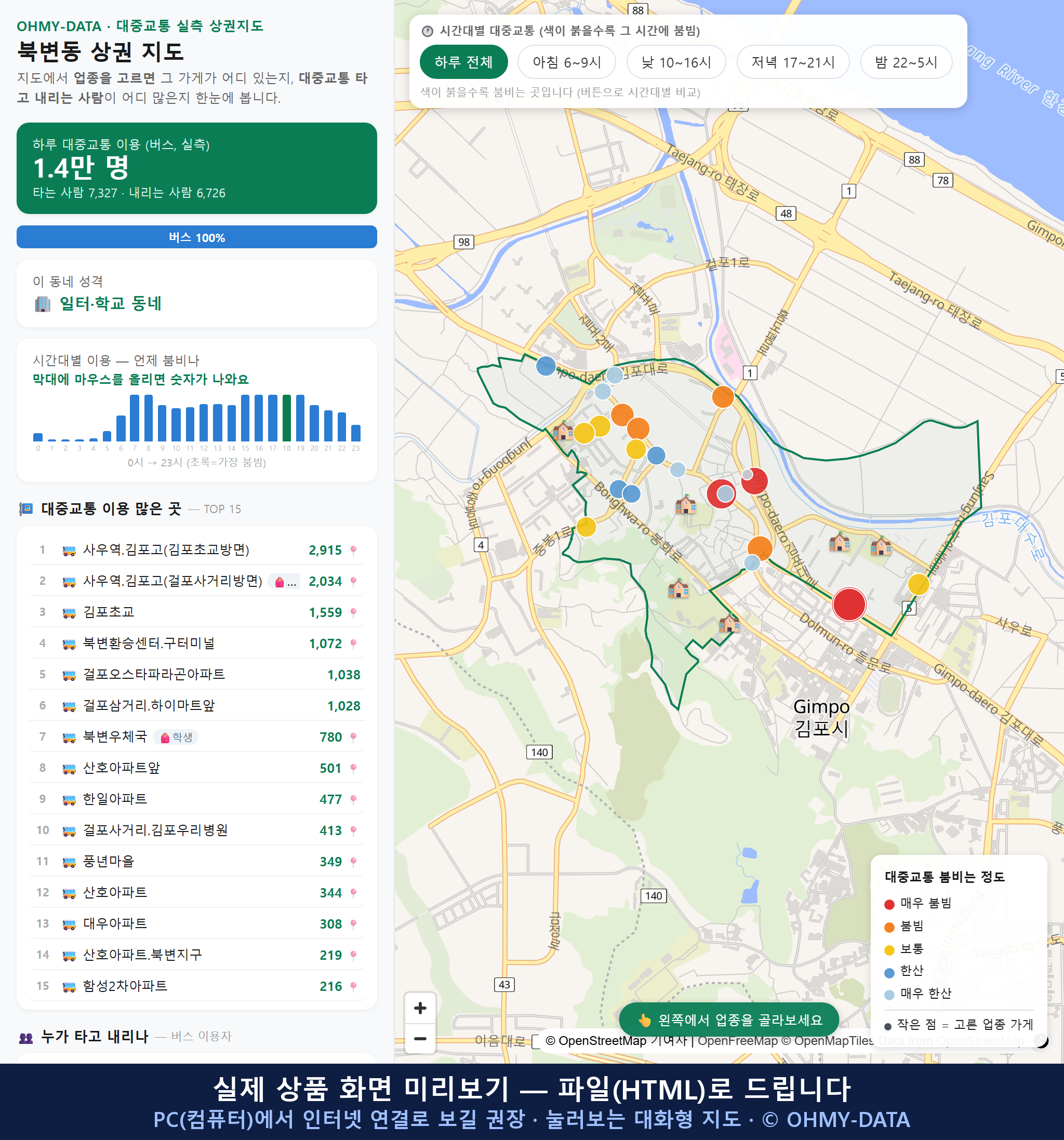Click the pin icon on 북변환승센터.구터미널 row

point(353,643)
